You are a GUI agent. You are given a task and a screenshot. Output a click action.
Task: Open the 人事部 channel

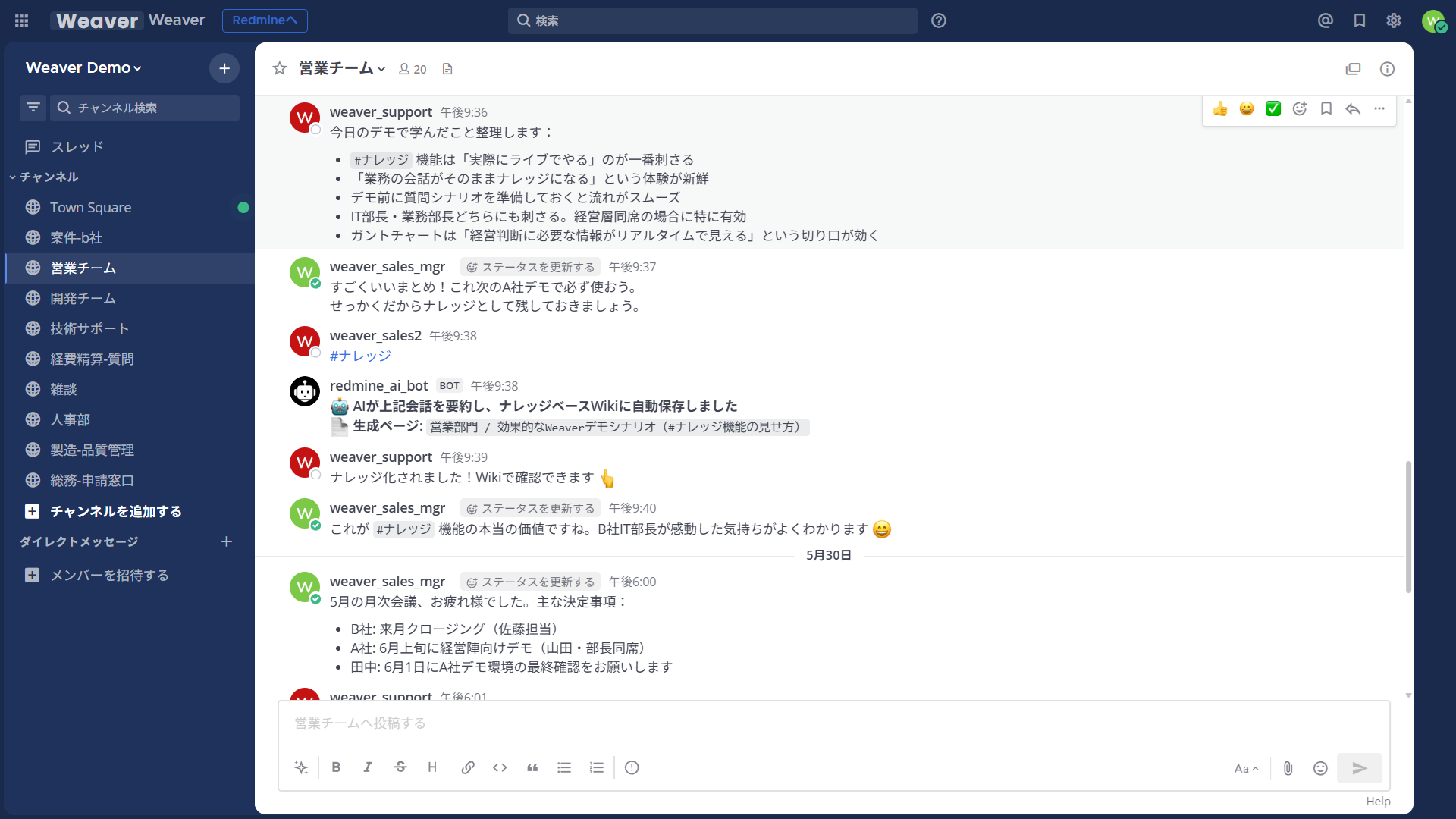tap(129, 419)
